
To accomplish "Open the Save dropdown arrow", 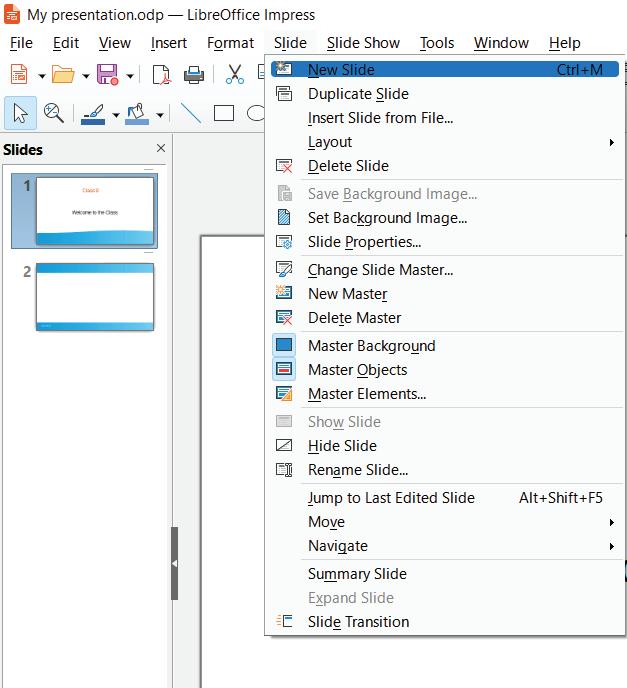I will tap(130, 76).
